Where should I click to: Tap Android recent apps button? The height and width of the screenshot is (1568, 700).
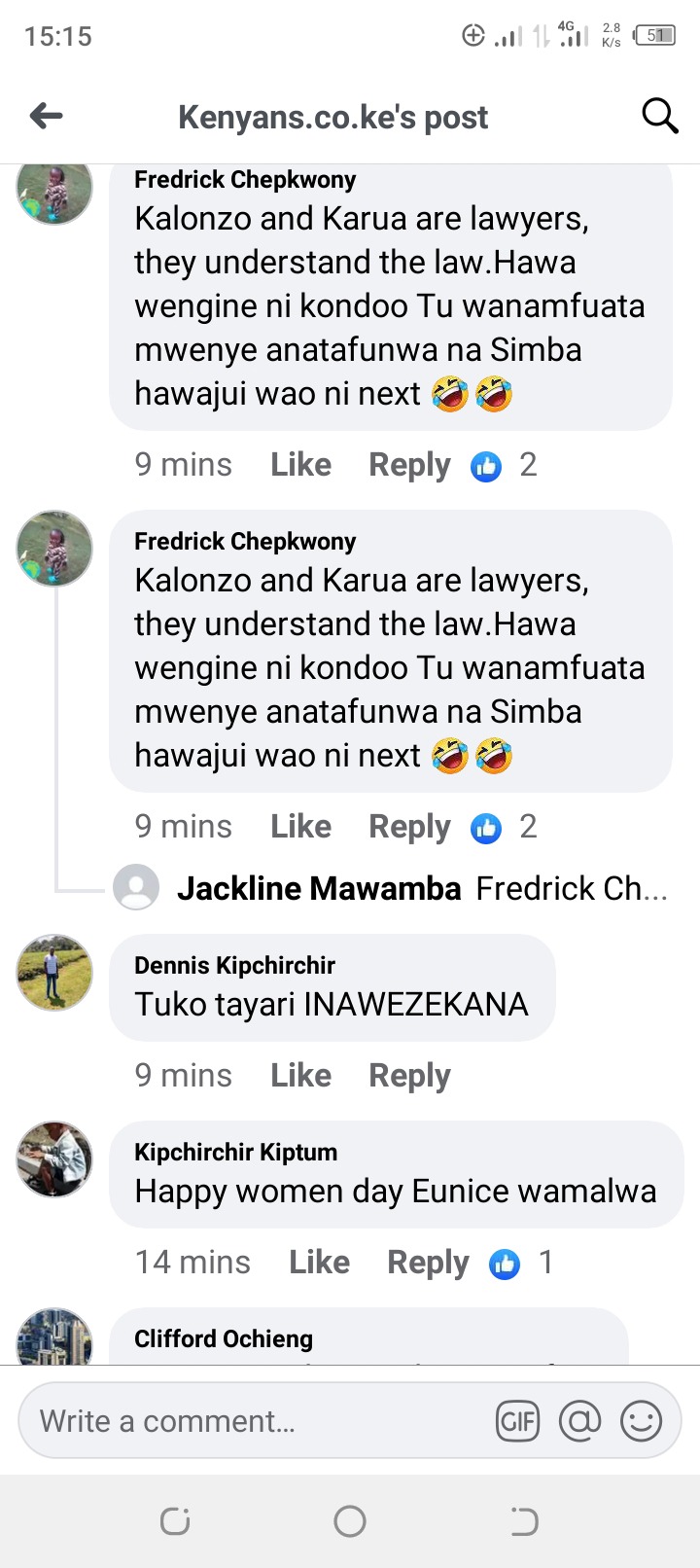[175, 1520]
